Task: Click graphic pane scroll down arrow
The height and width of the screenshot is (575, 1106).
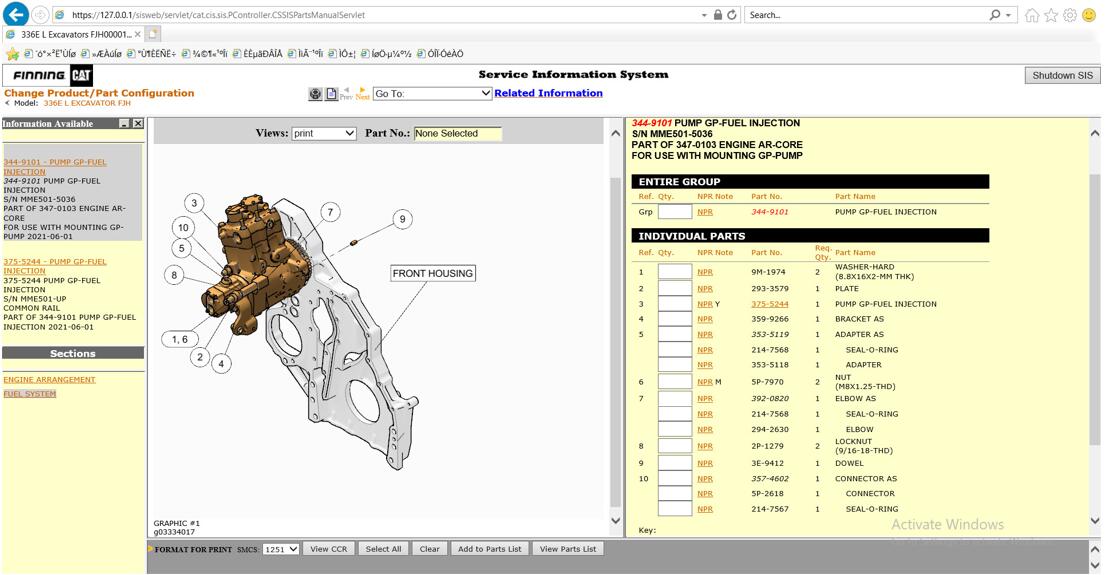Action: point(615,521)
